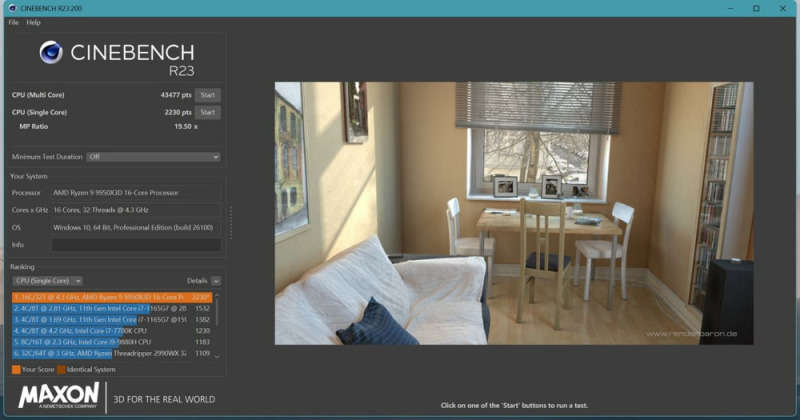Expand the CPU (Single Core) ranking dropdown
The image size is (800, 420).
click(48, 281)
